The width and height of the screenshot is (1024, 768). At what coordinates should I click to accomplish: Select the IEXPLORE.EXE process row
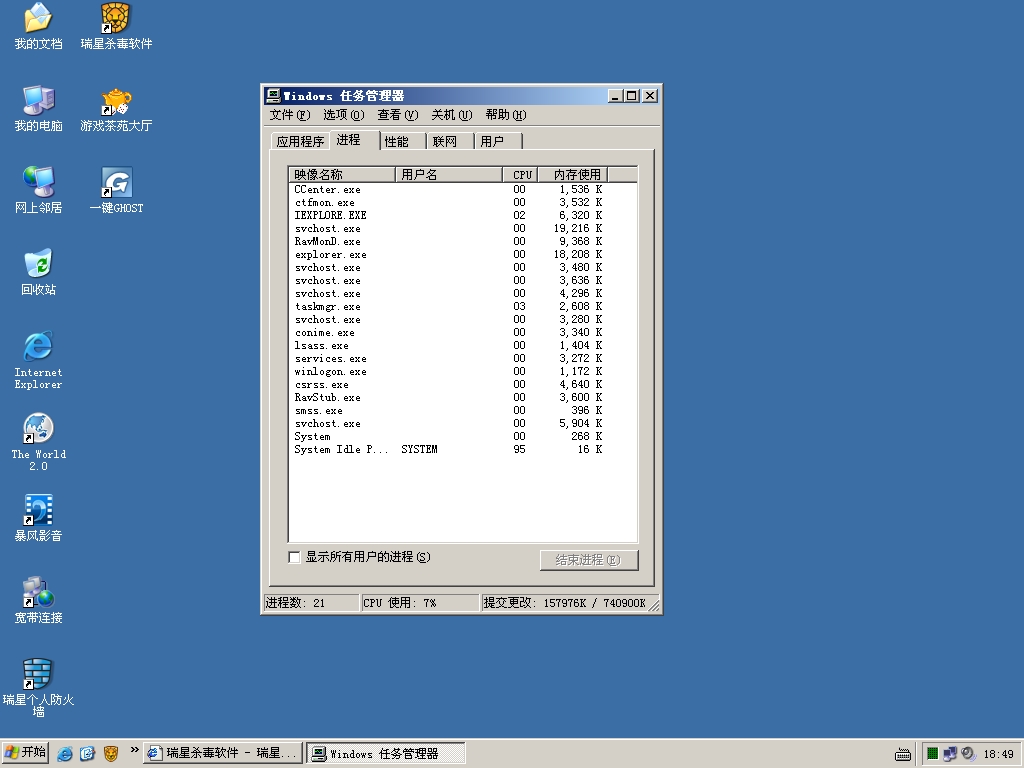[463, 216]
